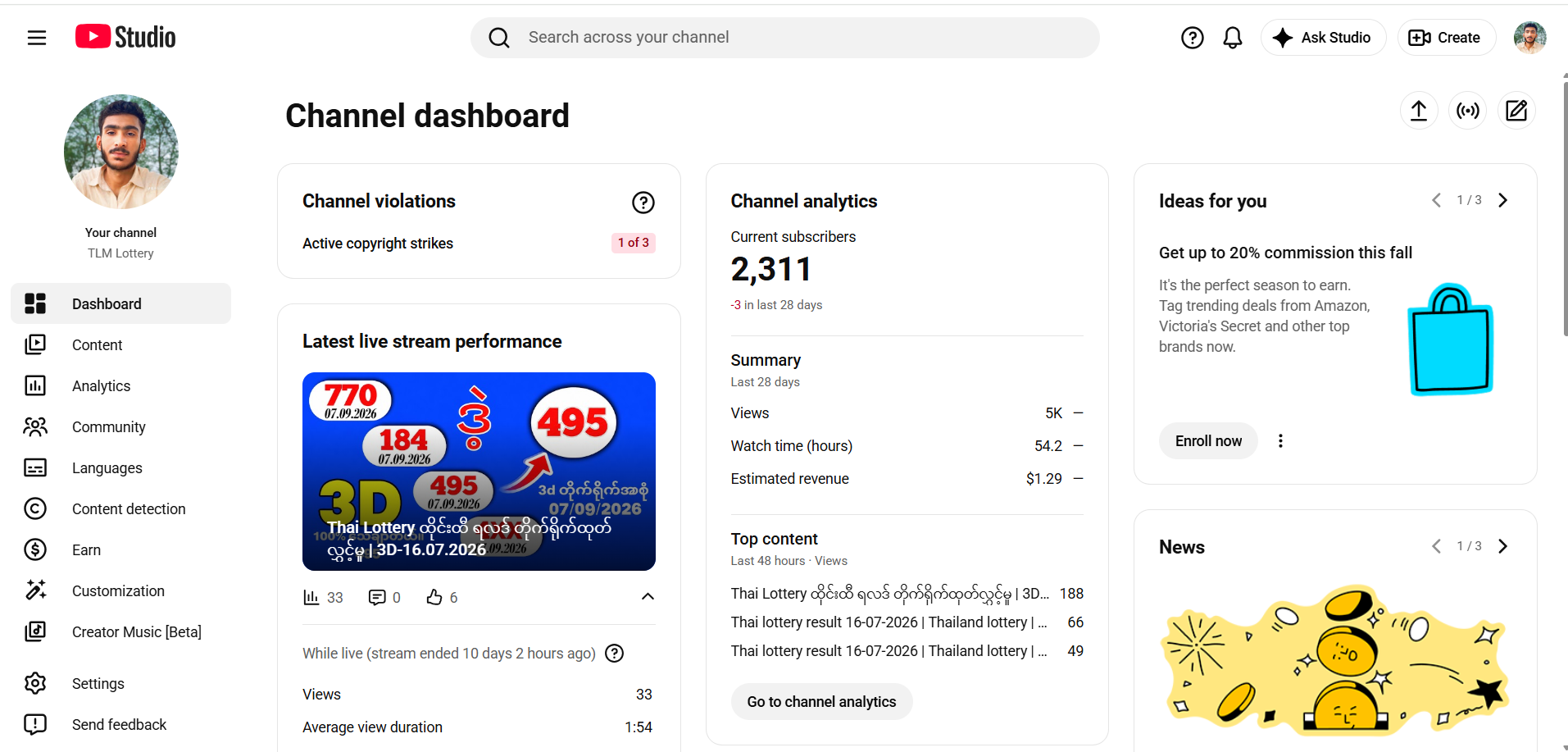Click the account avatar in top right
Image resolution: width=1568 pixels, height=752 pixels.
[1529, 38]
